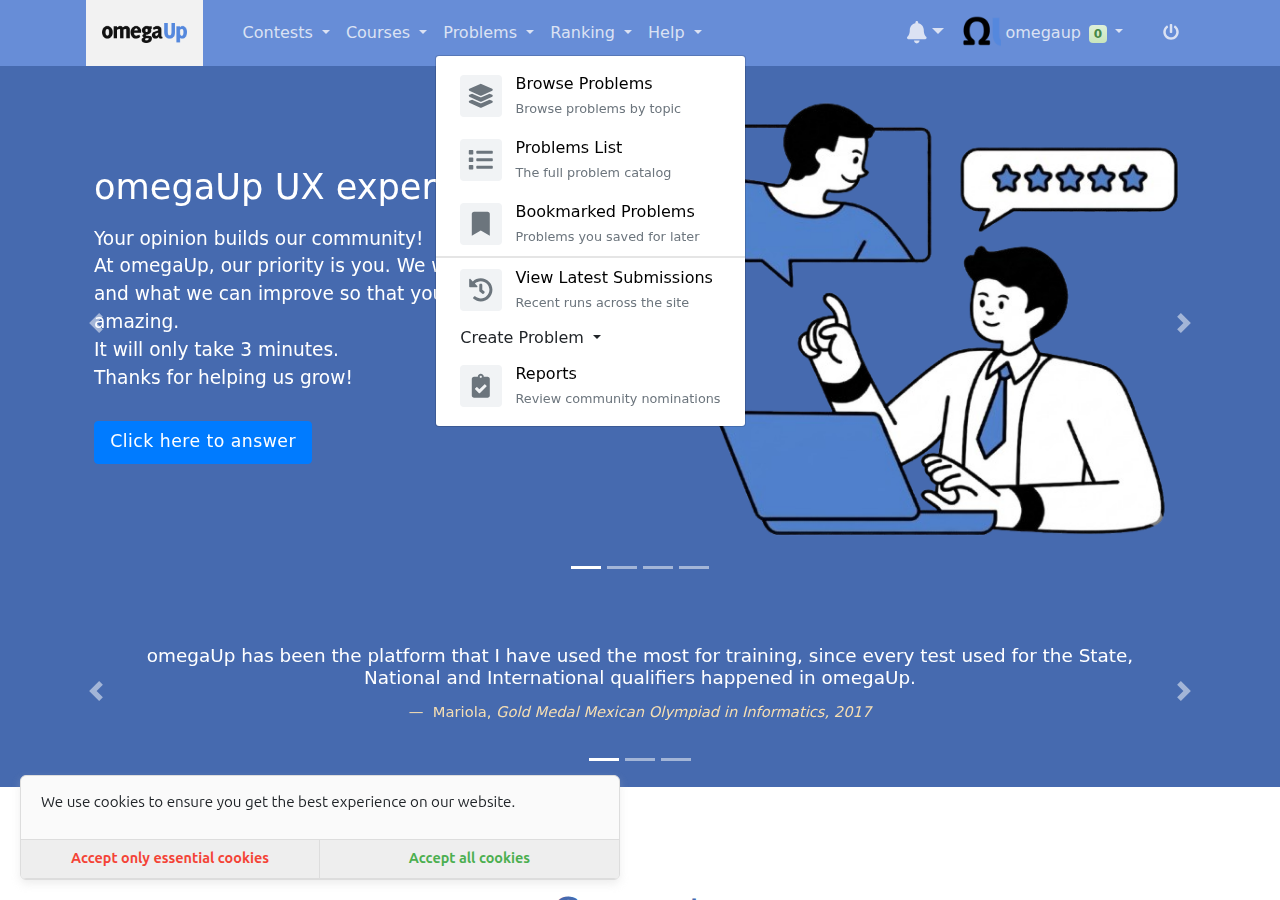Click the power logout icon
The height and width of the screenshot is (900, 1280).
[1171, 32]
